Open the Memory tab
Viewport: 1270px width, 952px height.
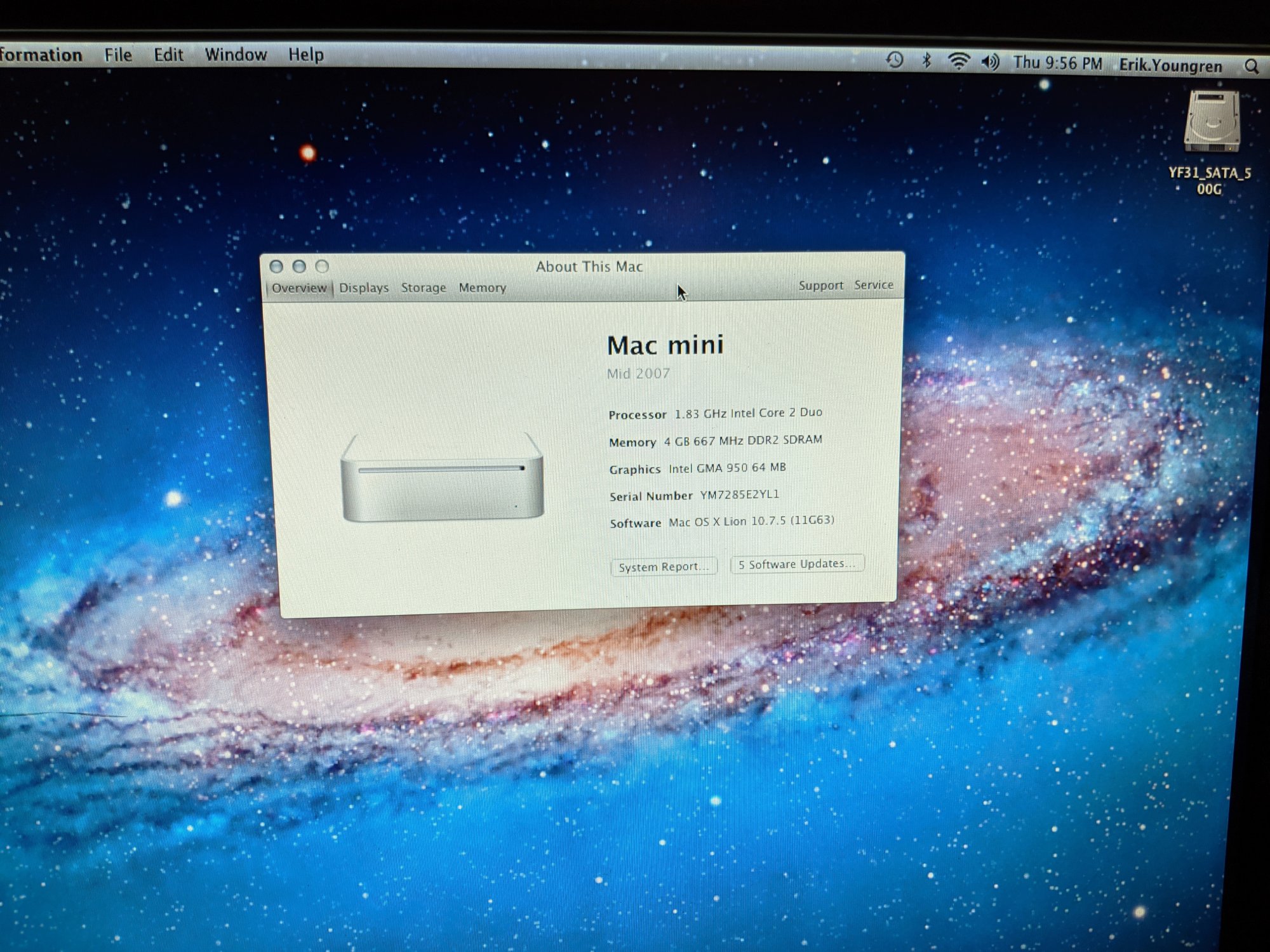pos(483,288)
